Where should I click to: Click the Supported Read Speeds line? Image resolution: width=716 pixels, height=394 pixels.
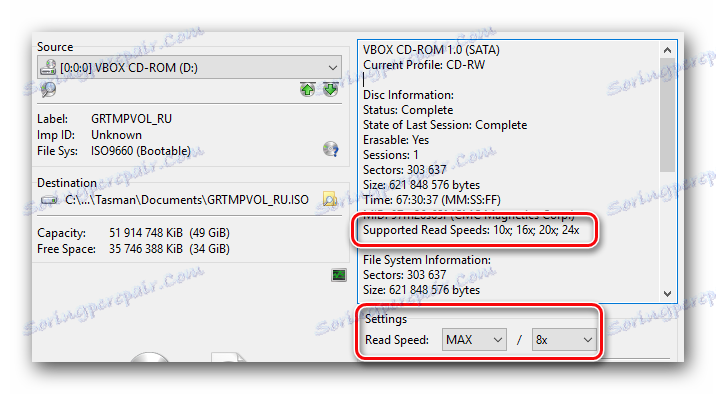471,230
